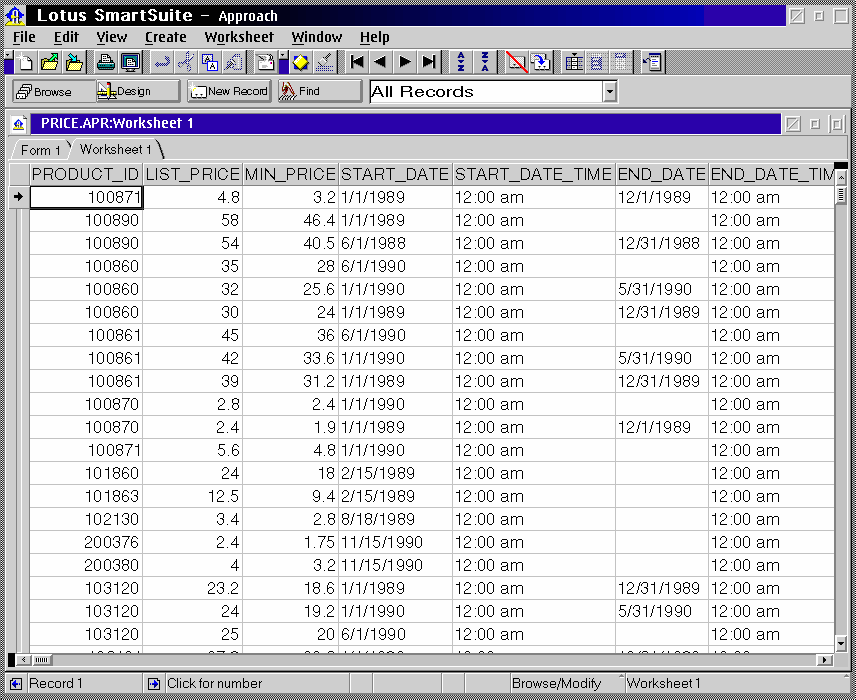Switch to Design mode
This screenshot has width=856, height=700.
[138, 91]
